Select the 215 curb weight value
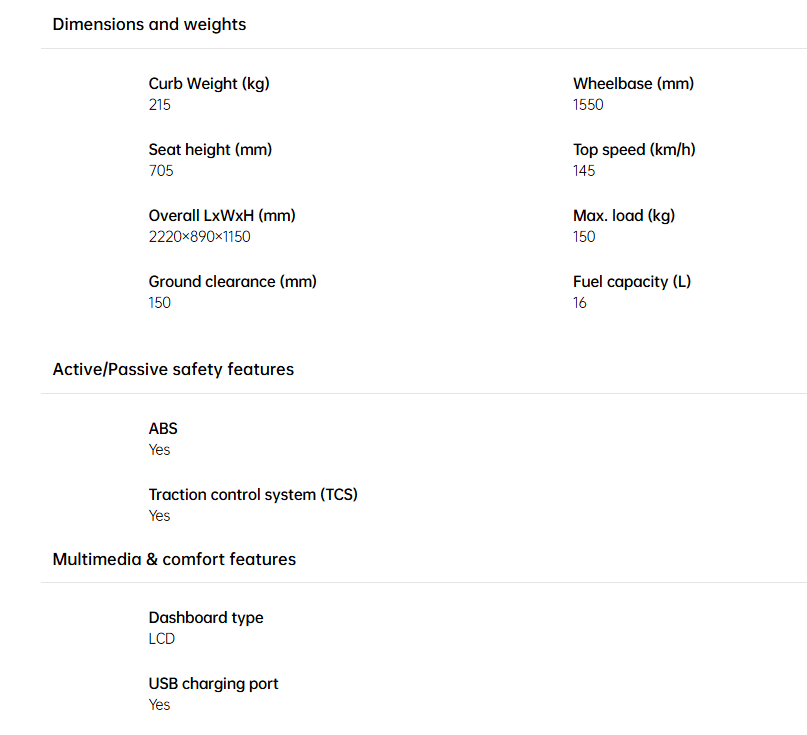This screenshot has width=807, height=735. point(159,105)
